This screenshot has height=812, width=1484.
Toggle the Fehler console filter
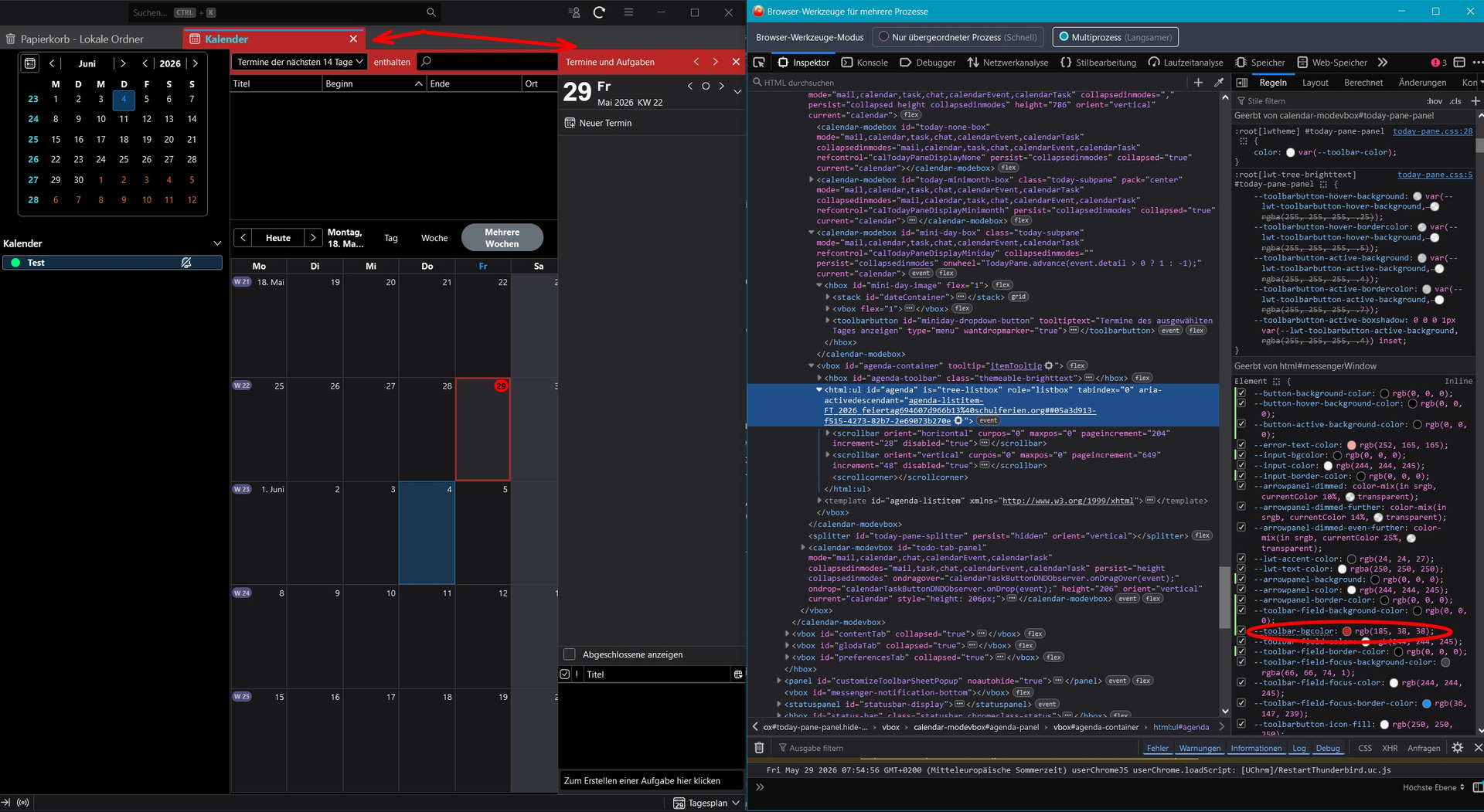tap(1157, 748)
